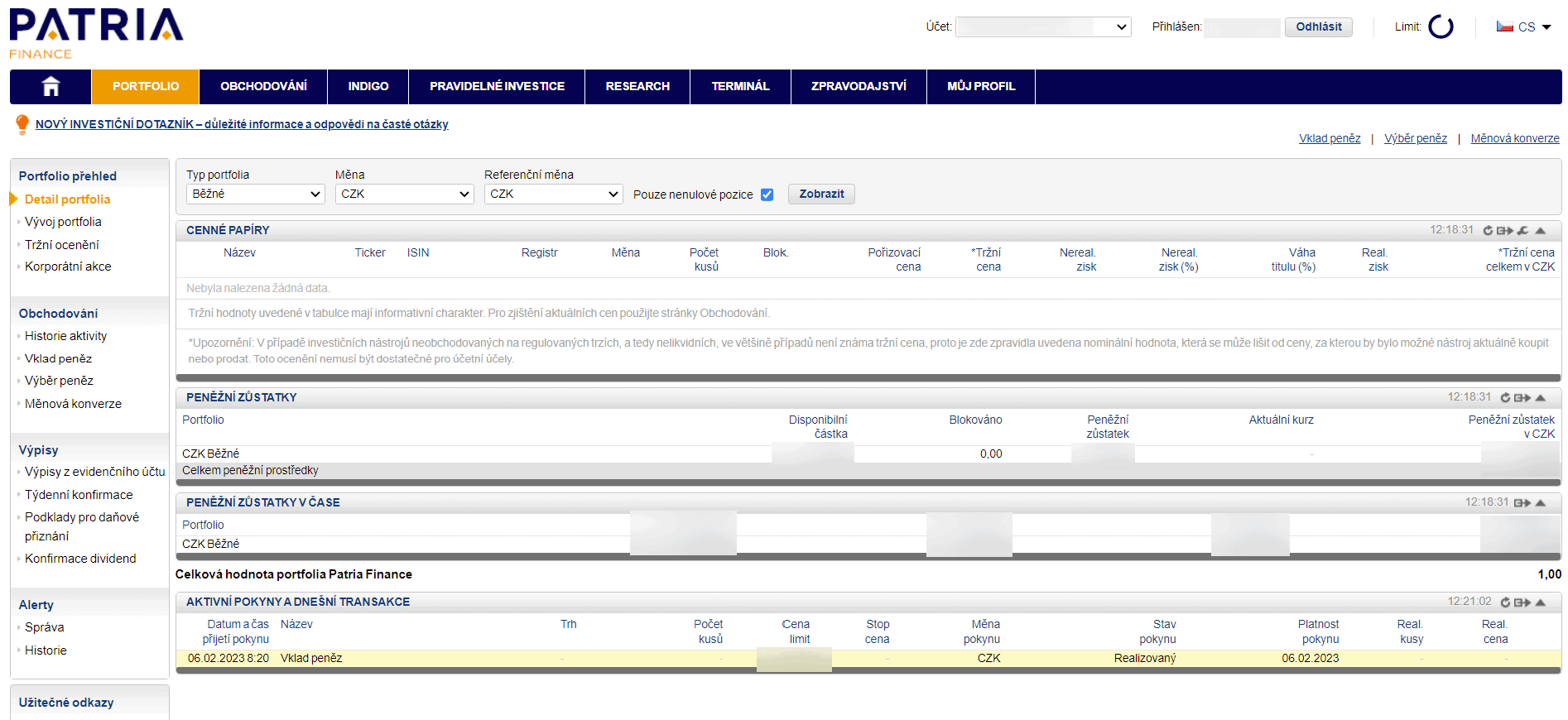This screenshot has width=1568, height=720.
Task: Export the Peněžní zůstatky v čase table
Action: [1522, 503]
